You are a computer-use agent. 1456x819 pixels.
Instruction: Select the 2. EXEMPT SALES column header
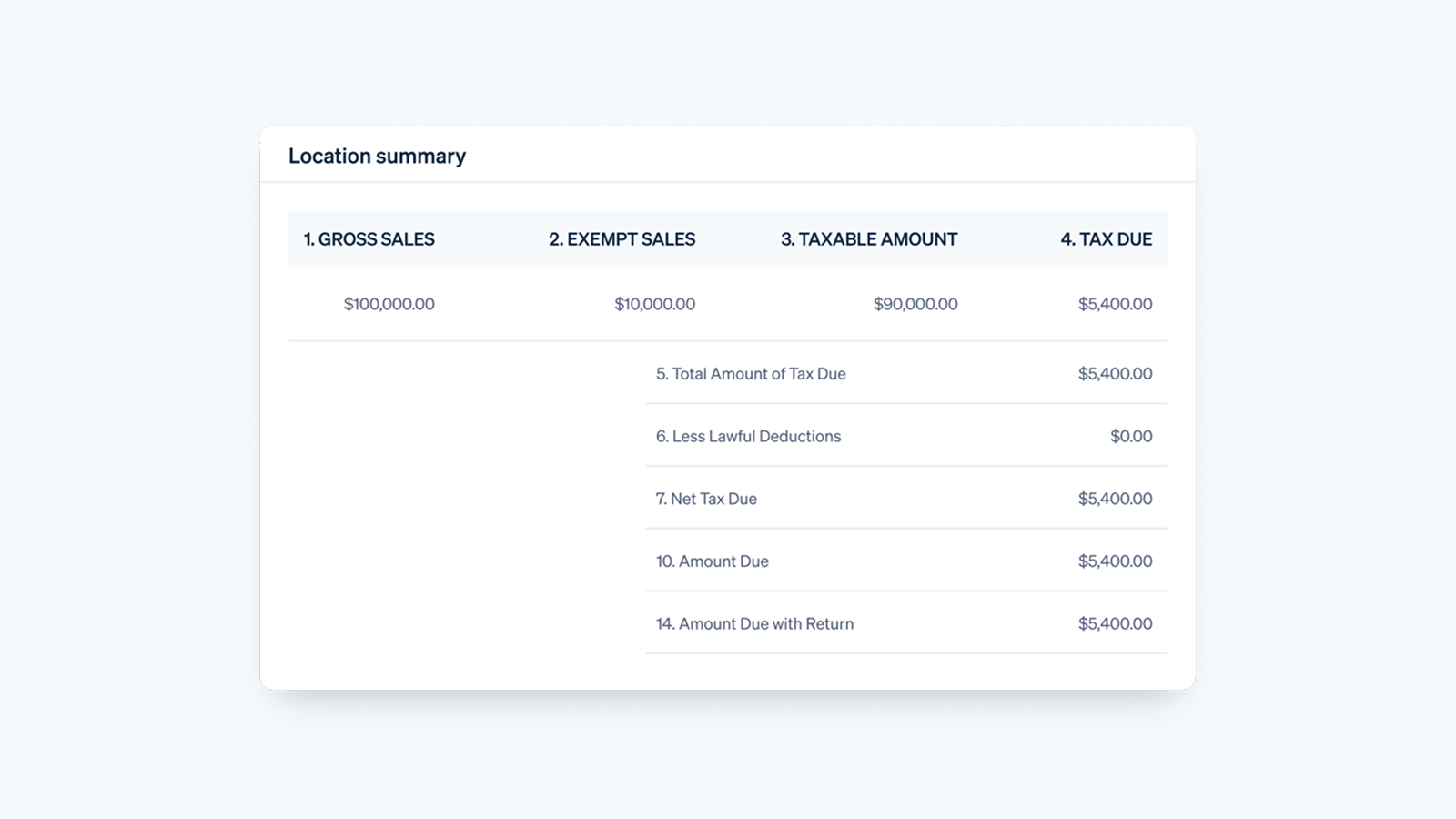coord(622,239)
